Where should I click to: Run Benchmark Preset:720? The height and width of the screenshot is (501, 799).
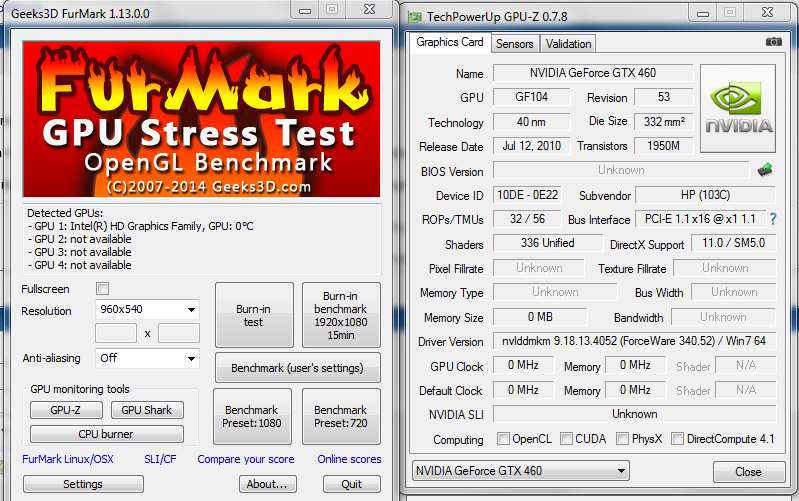(341, 416)
